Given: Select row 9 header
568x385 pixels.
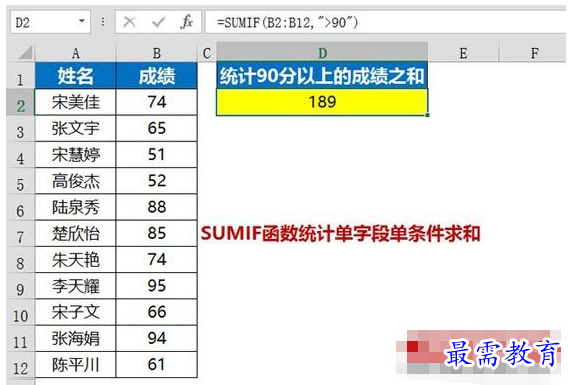Looking at the screenshot, I should pos(21,286).
